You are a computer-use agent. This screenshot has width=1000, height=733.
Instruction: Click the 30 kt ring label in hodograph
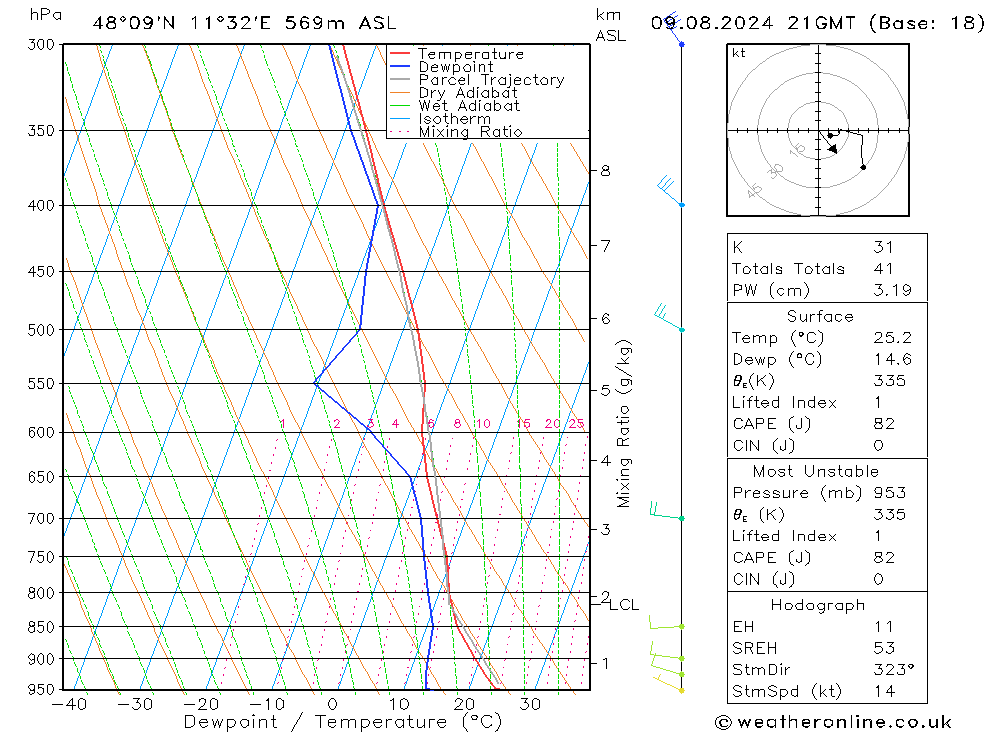(775, 172)
